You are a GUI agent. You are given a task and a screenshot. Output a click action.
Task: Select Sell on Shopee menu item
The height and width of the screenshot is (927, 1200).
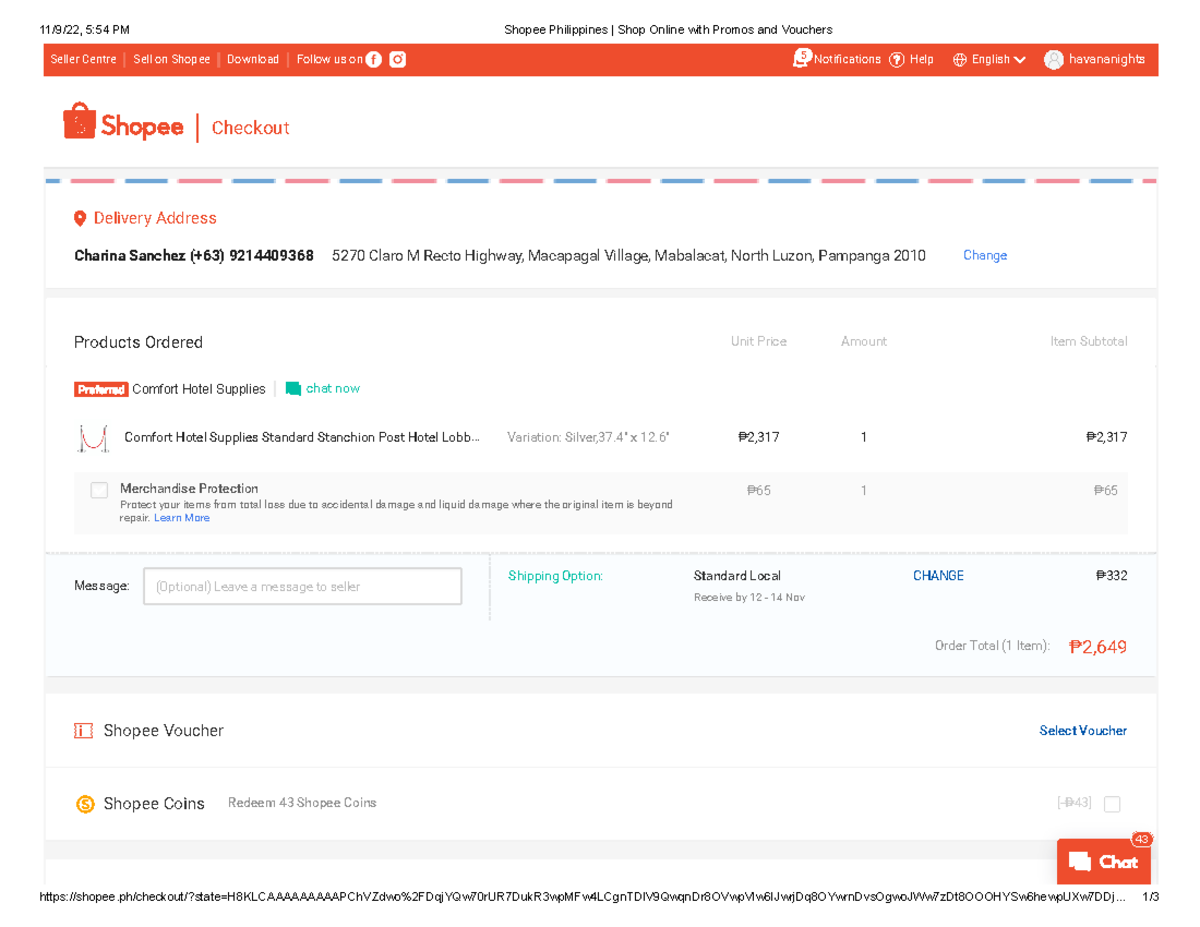tap(171, 59)
